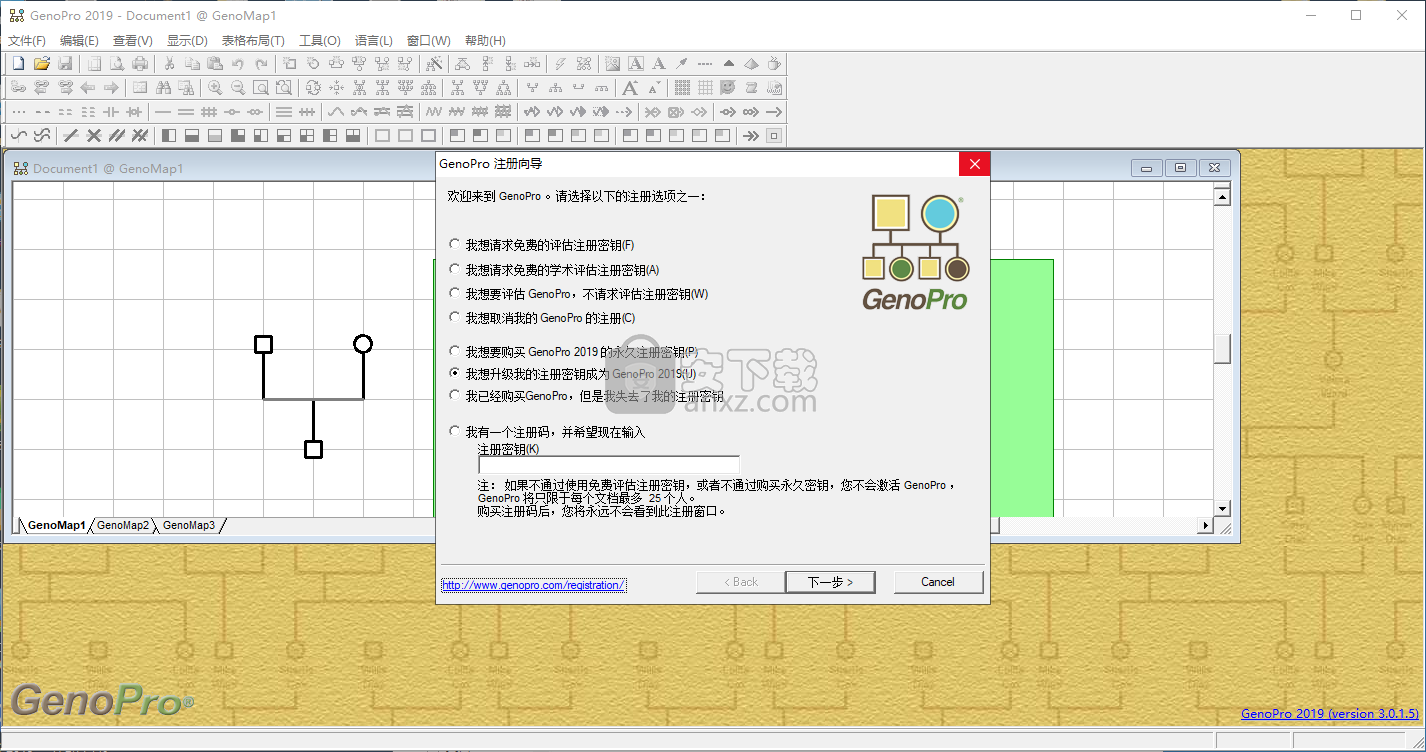
Task: Click the double arrow icon in the bottom toolbar row
Action: 751,135
